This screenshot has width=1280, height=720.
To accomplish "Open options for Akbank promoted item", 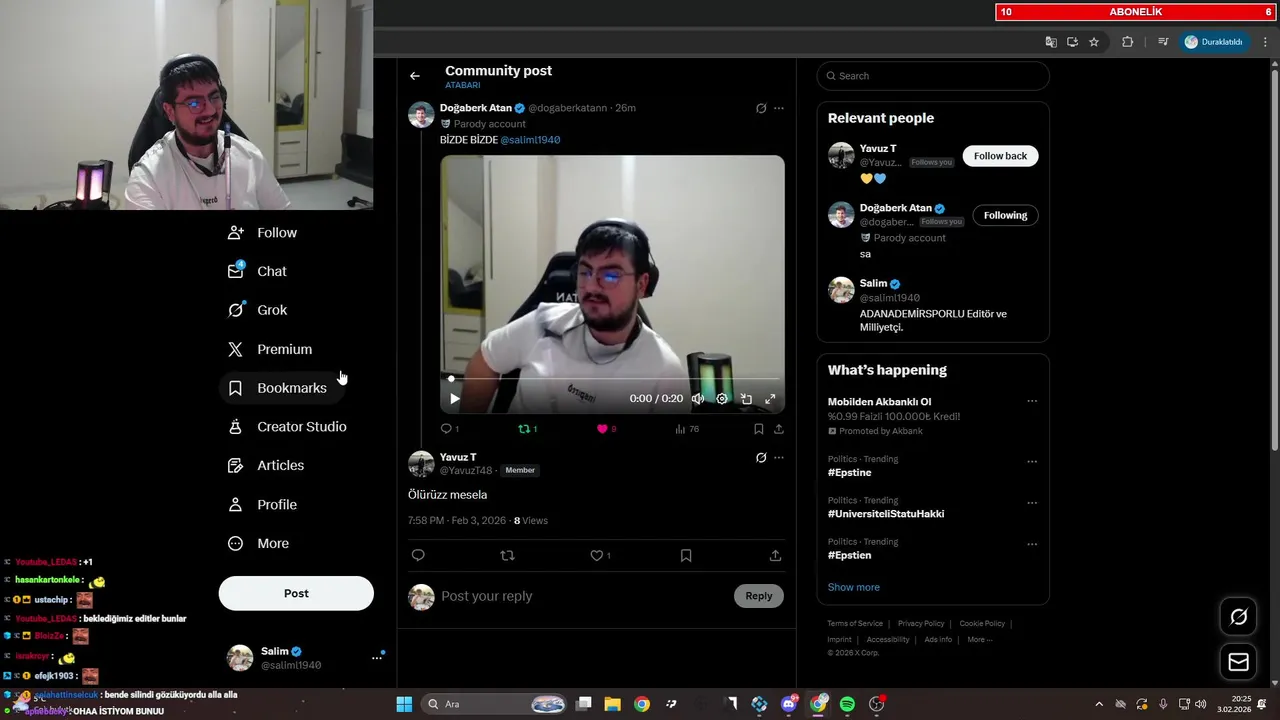I will click(x=1032, y=402).
